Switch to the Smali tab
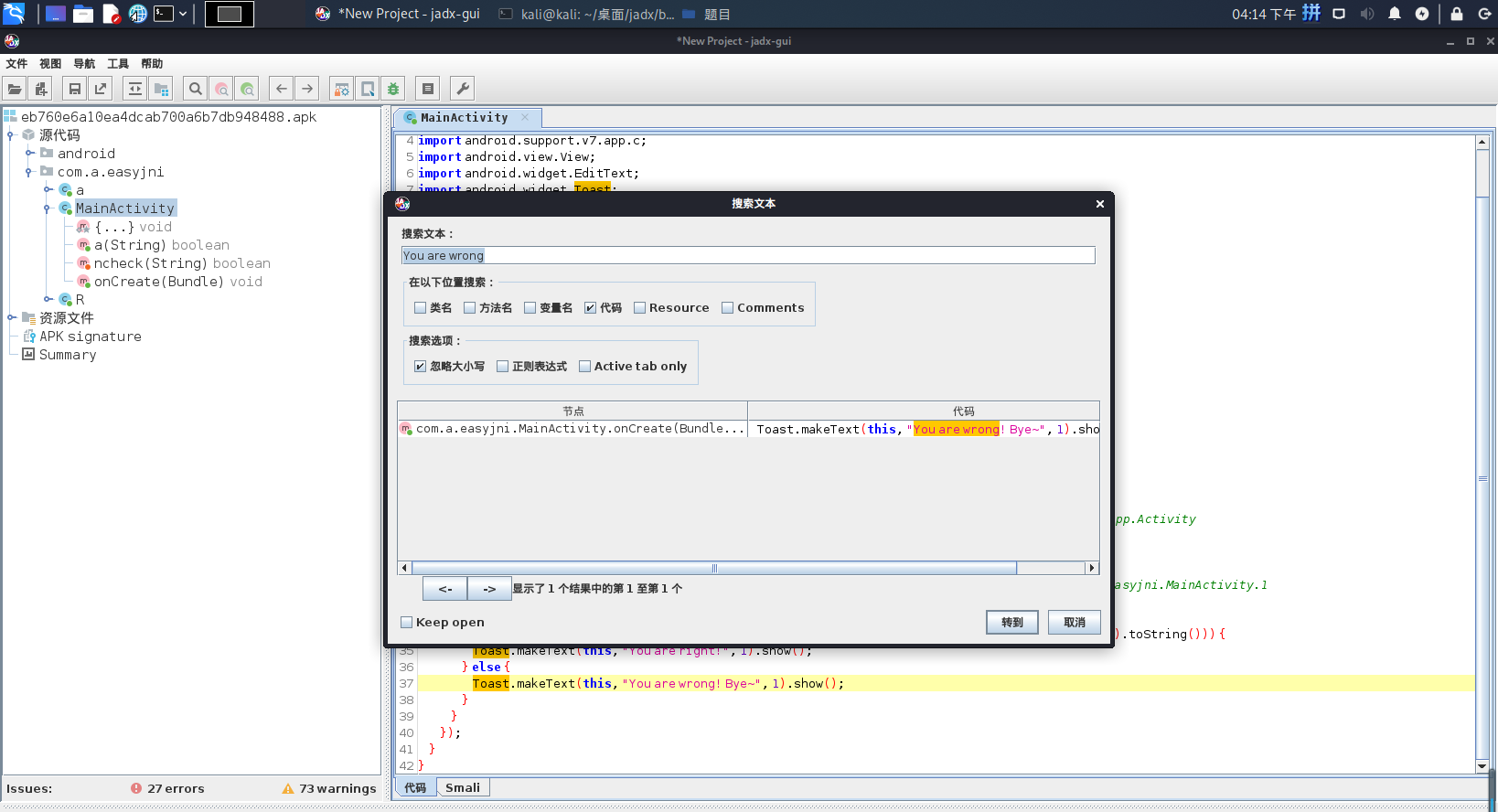 click(x=463, y=788)
